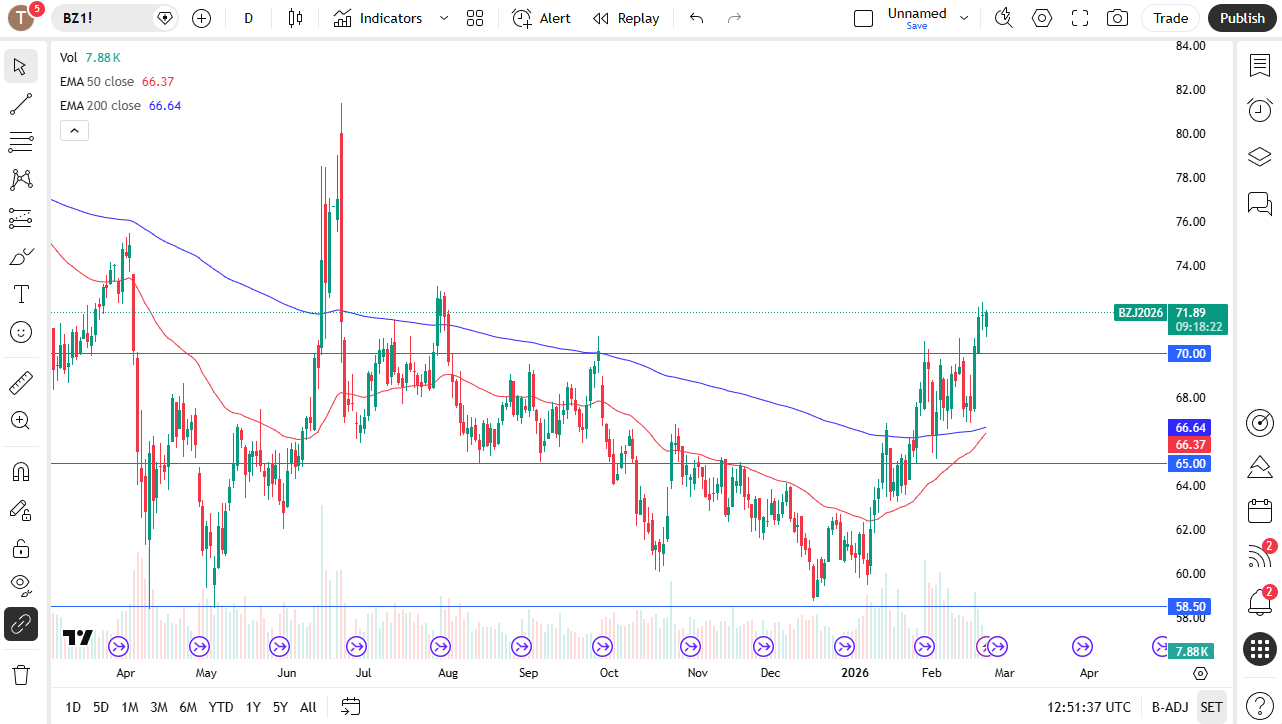Image resolution: width=1282 pixels, height=724 pixels.
Task: Open the XABCD pattern tools
Action: [x=21, y=180]
